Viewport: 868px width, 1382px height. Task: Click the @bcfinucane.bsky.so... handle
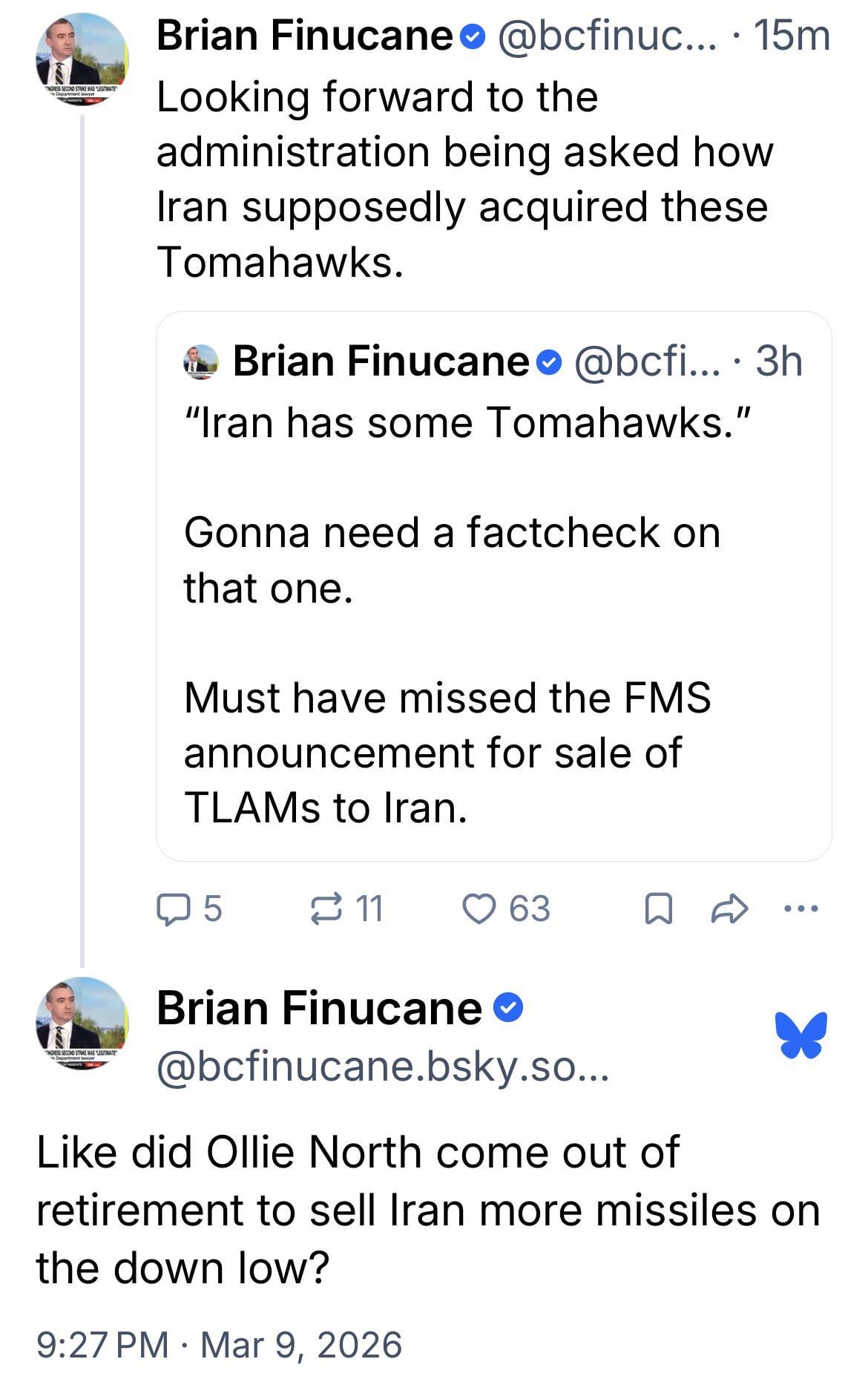click(382, 1067)
